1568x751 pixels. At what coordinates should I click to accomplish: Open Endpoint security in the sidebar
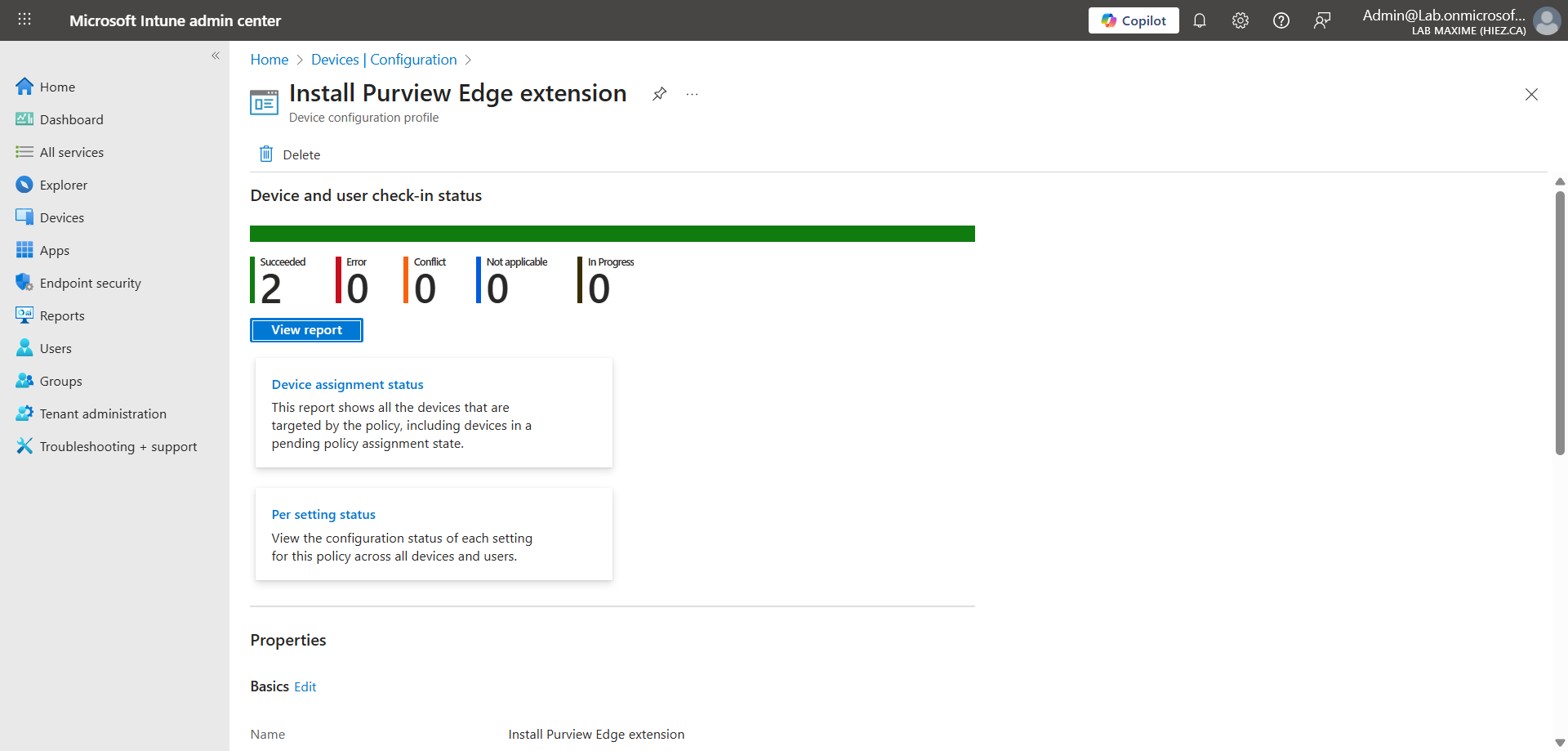[90, 283]
